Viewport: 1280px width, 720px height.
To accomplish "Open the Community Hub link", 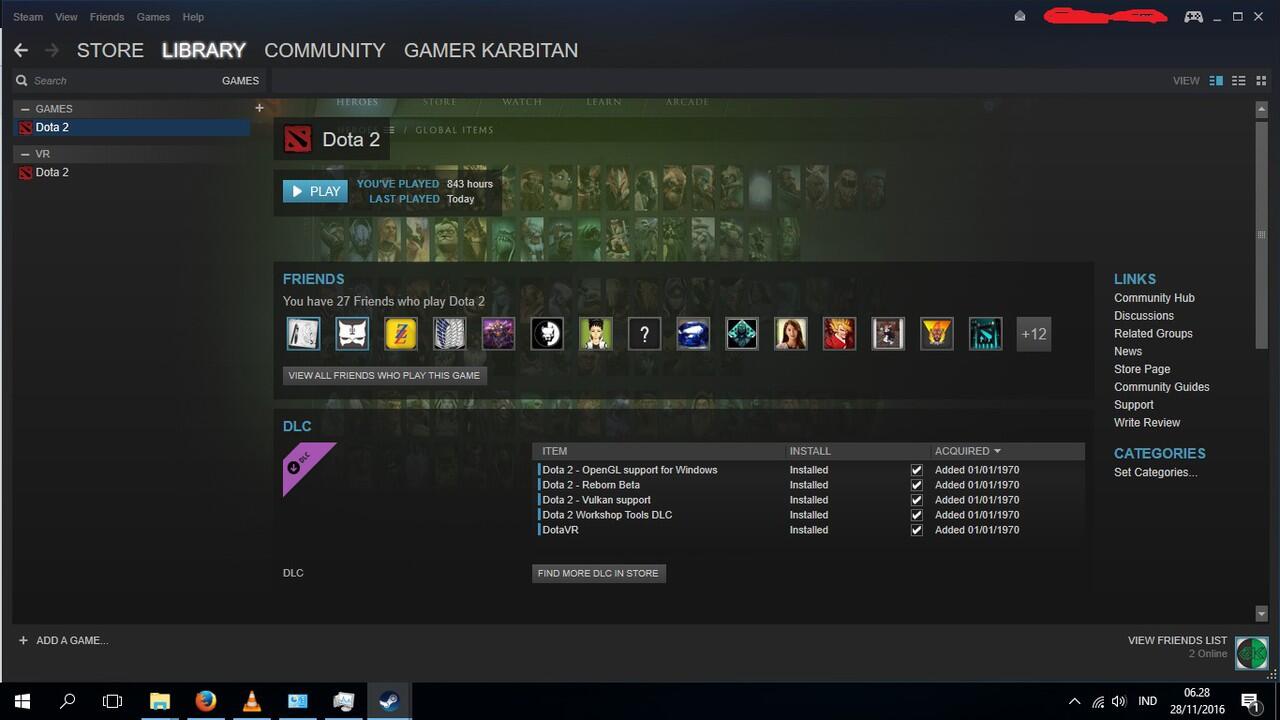I will point(1154,298).
